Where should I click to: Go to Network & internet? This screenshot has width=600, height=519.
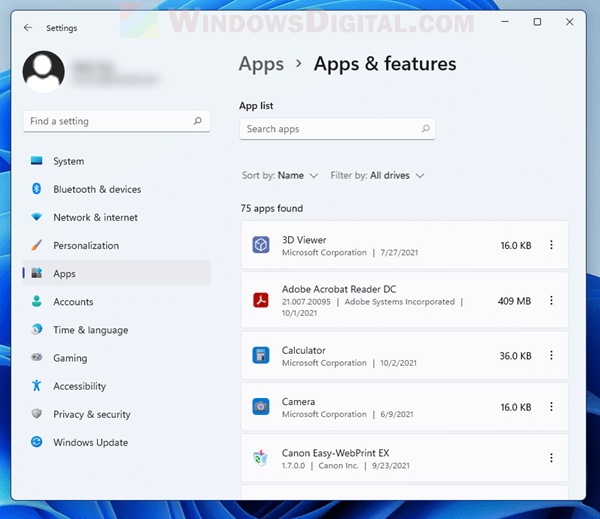pyautogui.click(x=116, y=217)
